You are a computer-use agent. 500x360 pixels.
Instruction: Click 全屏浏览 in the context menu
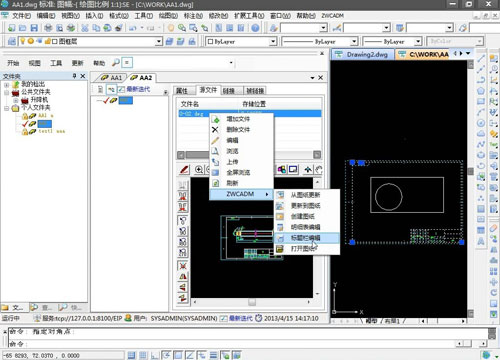242,172
